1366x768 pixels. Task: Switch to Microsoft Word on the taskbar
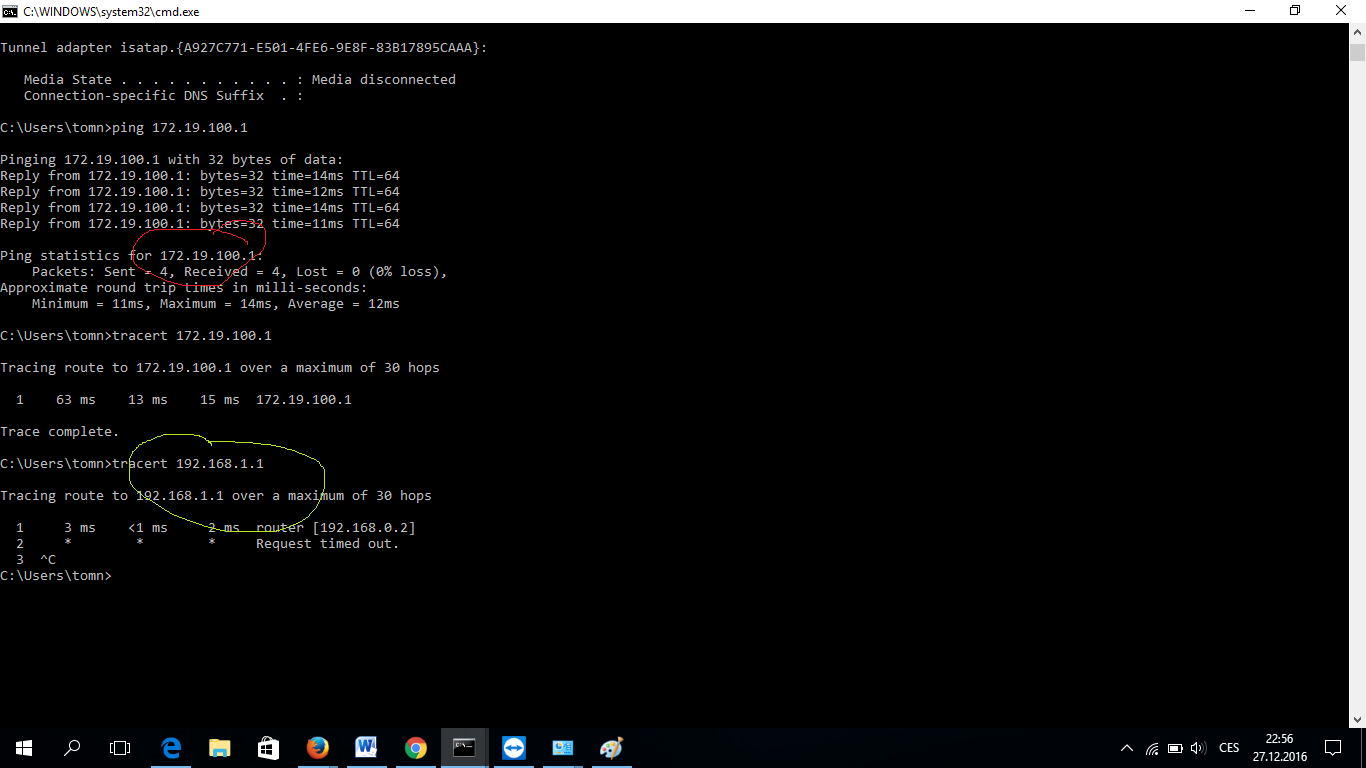tap(366, 748)
